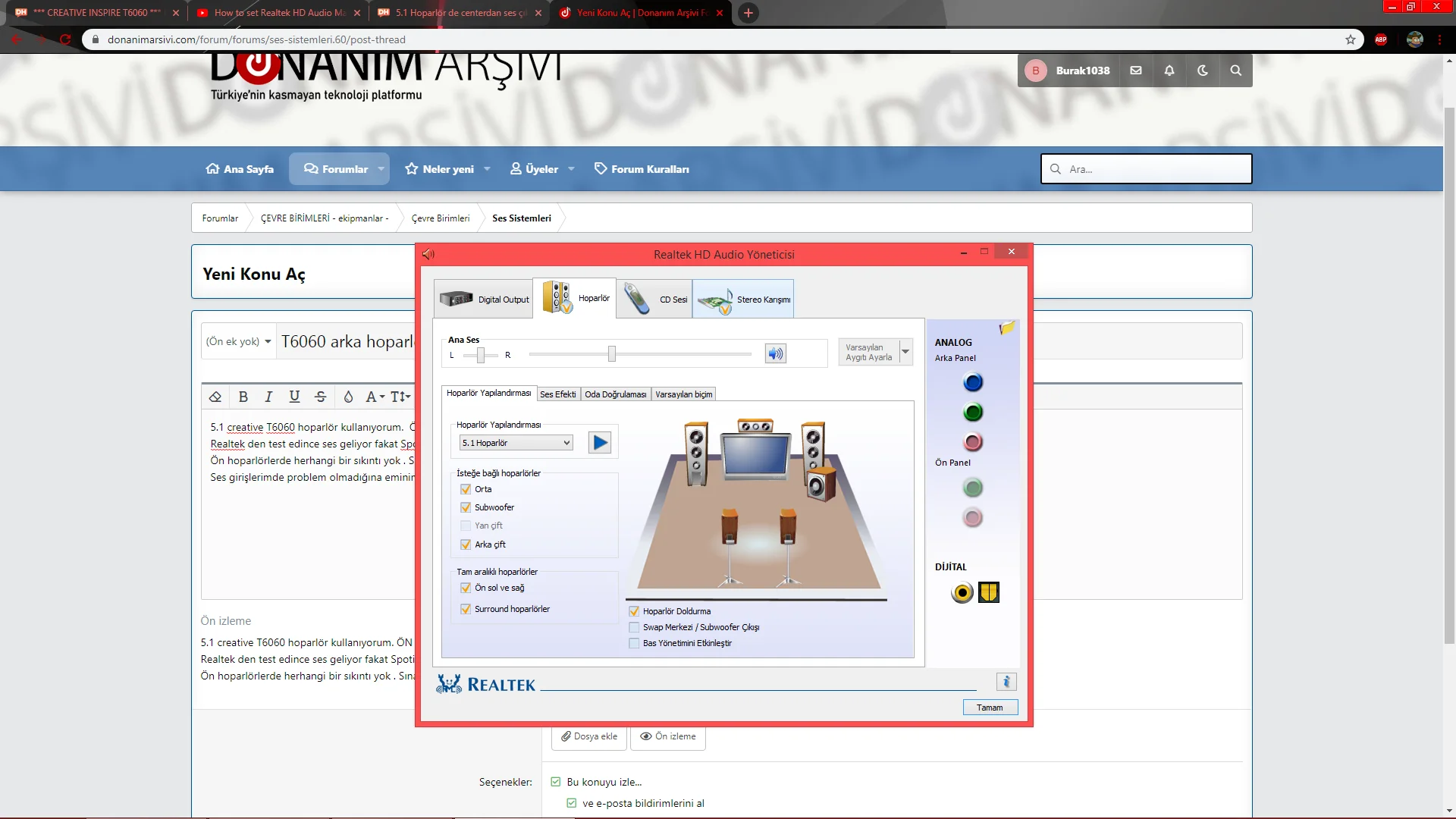Open the connector settings folder icon
Image resolution: width=1456 pixels, height=819 pixels.
pos(1006,328)
